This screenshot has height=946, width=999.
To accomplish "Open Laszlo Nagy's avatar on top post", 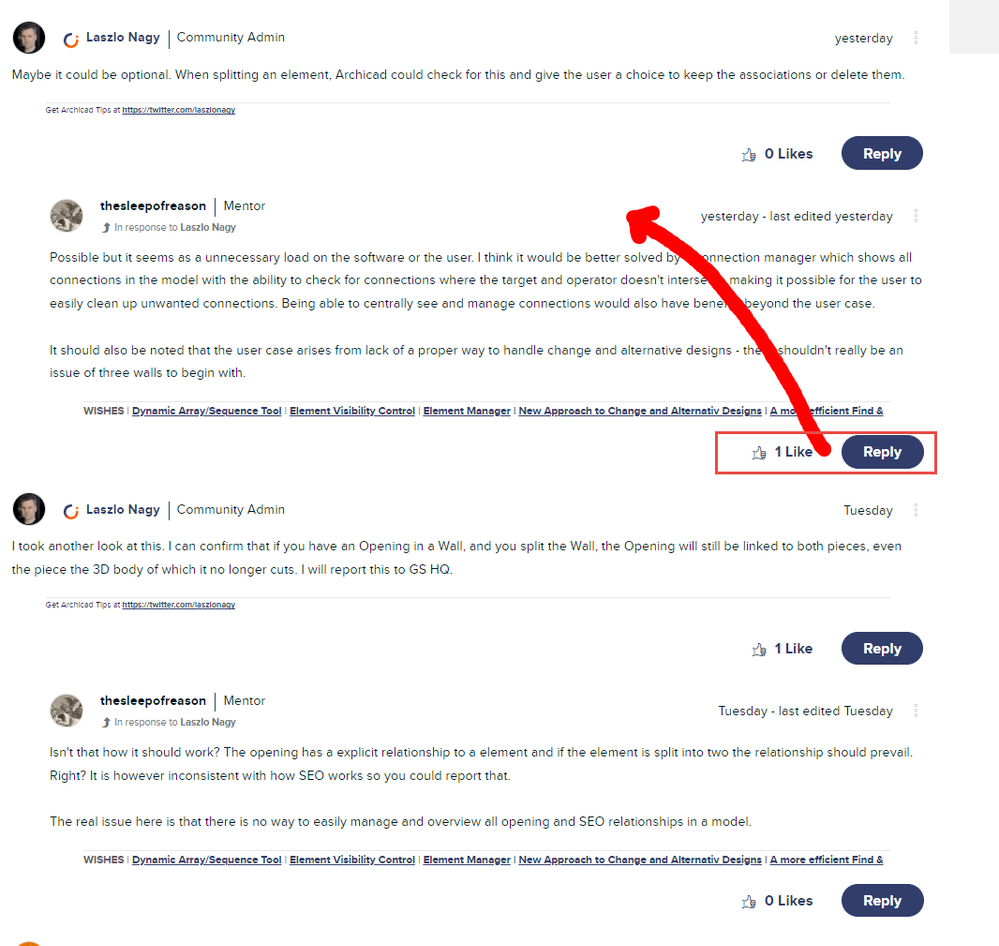I will click(x=29, y=38).
